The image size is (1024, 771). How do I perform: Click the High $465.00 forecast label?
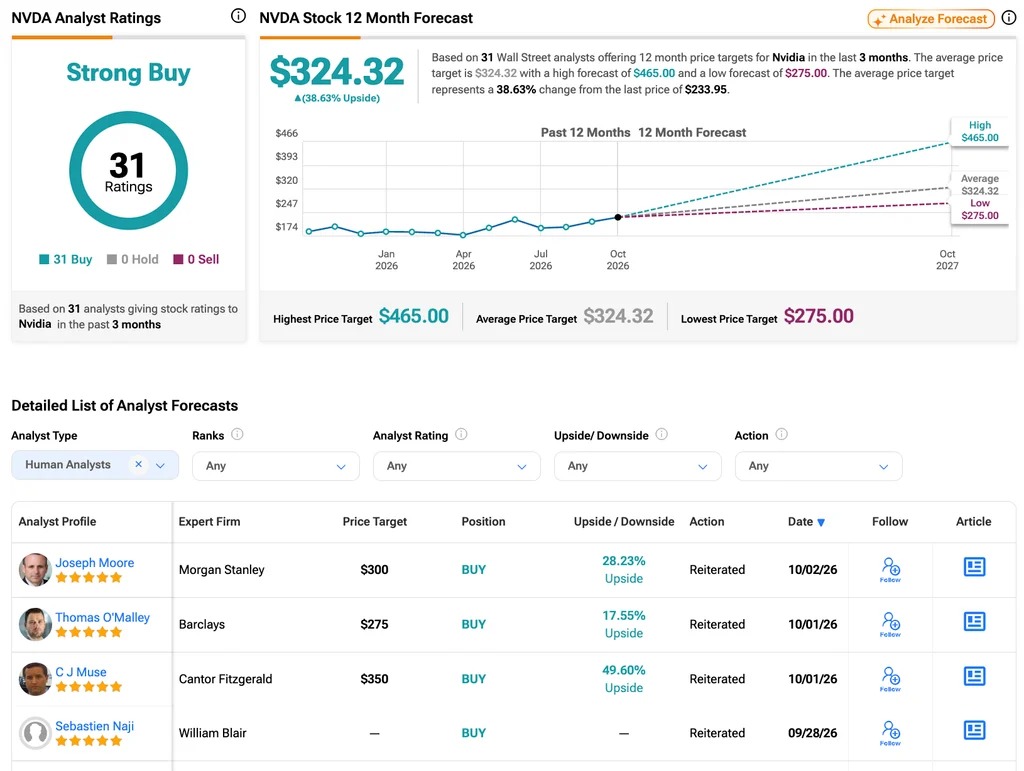980,131
